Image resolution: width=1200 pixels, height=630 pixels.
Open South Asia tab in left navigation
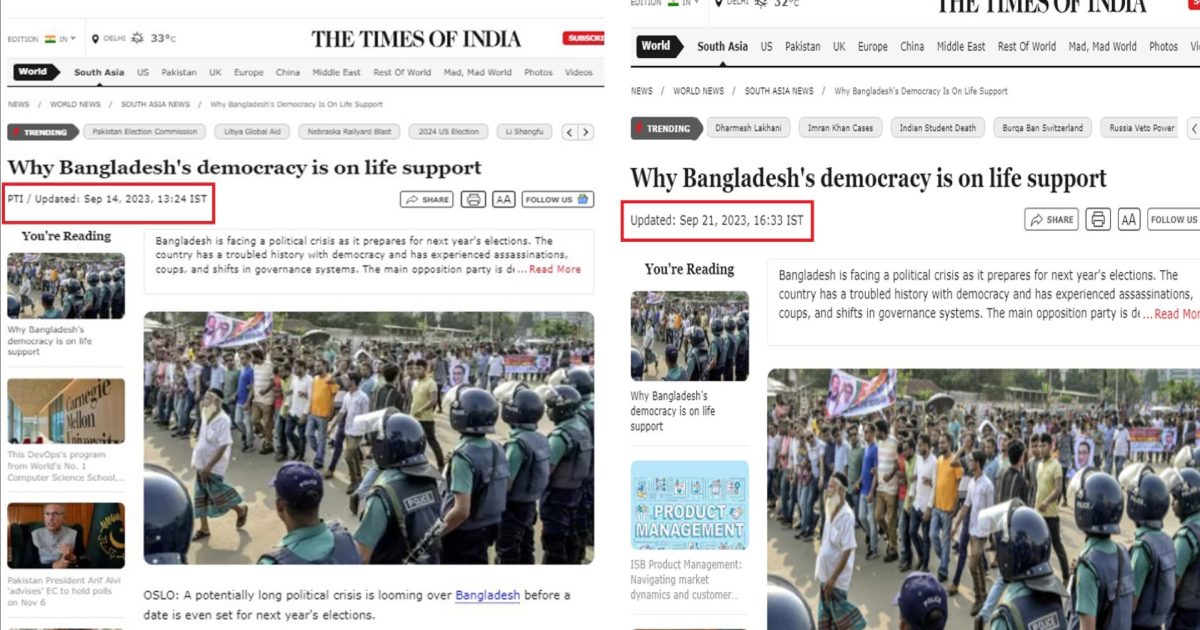coord(99,72)
